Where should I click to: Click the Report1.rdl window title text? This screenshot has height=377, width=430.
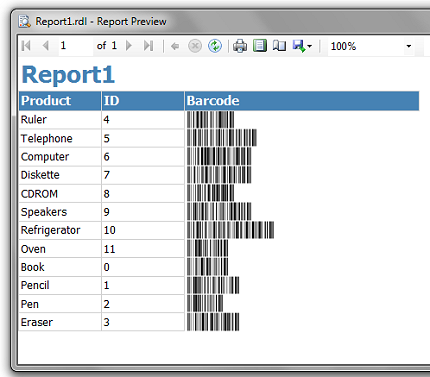[x=101, y=22]
